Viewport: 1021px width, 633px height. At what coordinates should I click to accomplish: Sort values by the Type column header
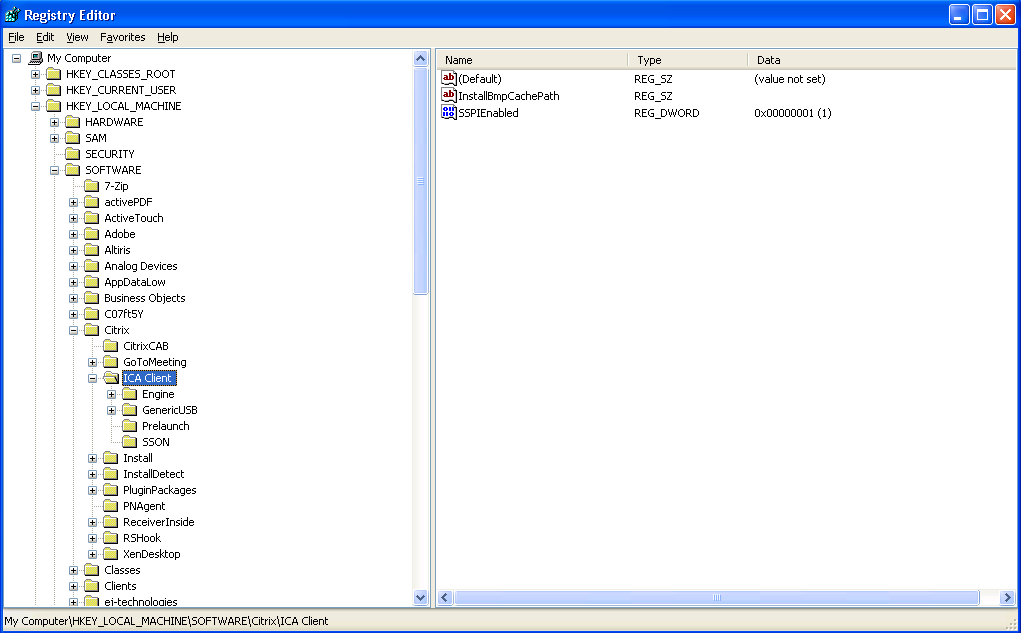688,60
